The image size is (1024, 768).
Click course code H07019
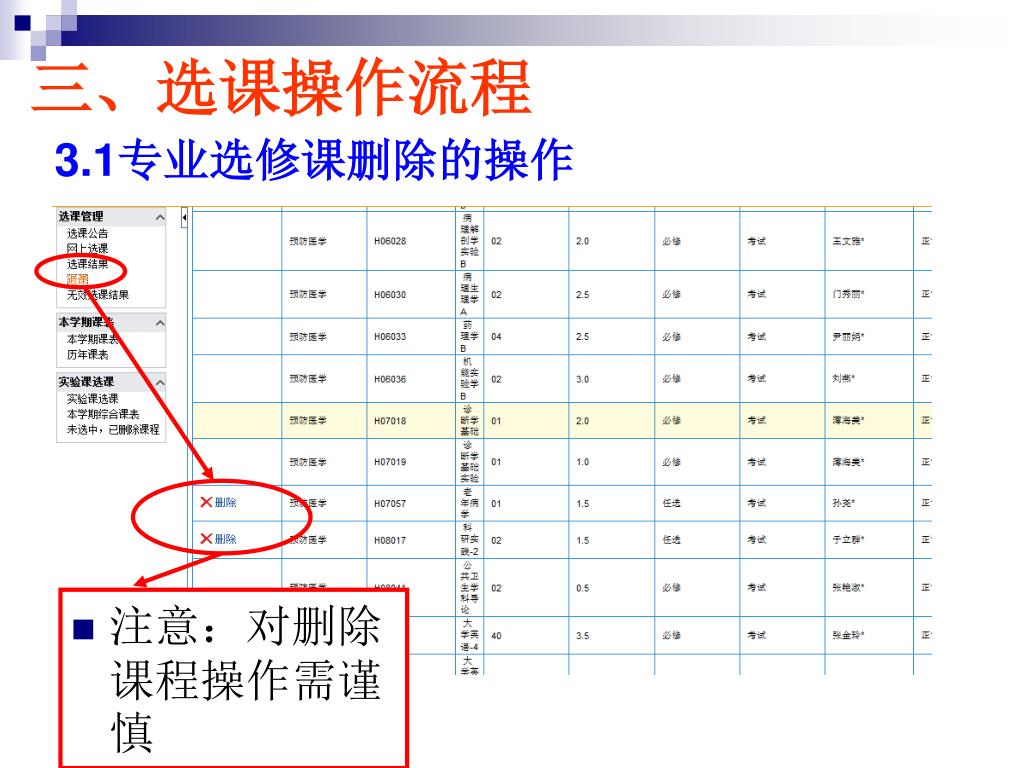[390, 462]
